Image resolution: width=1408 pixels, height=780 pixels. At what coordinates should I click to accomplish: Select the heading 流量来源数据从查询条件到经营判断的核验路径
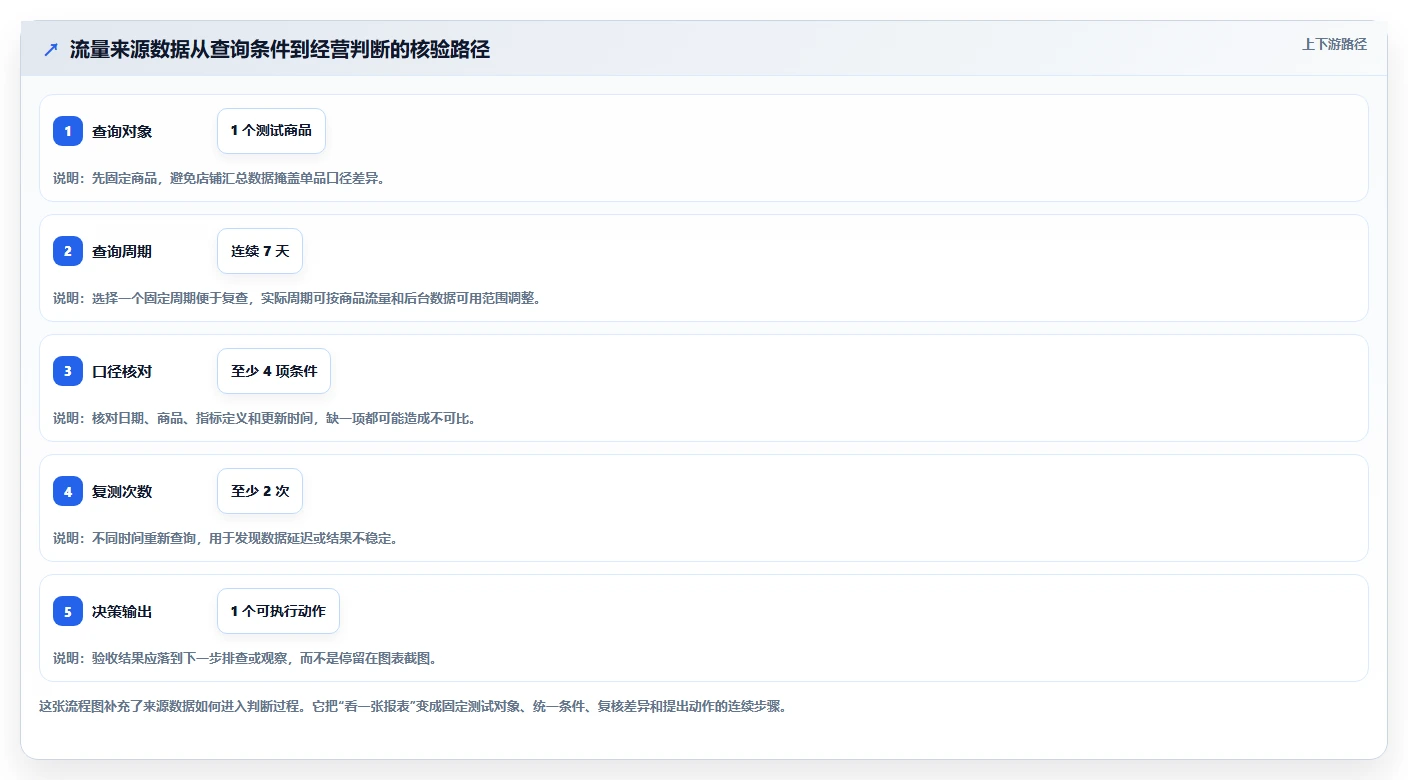tap(280, 50)
